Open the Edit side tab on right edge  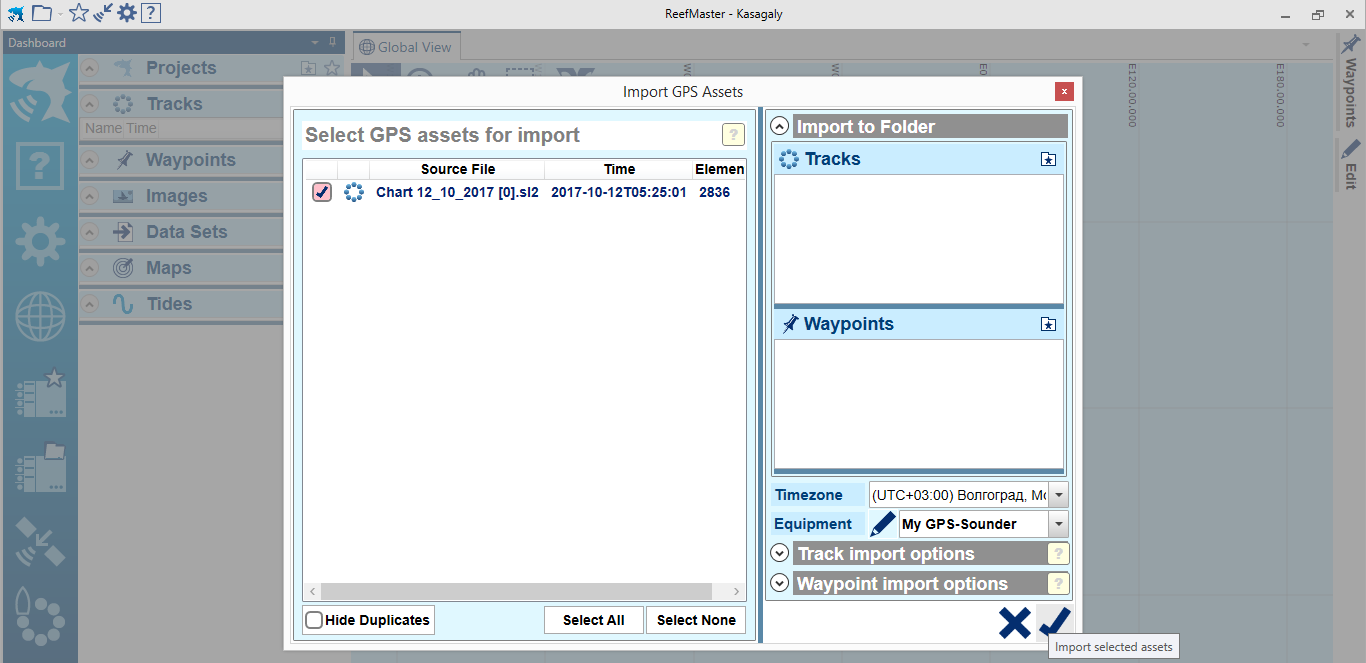tap(1351, 165)
